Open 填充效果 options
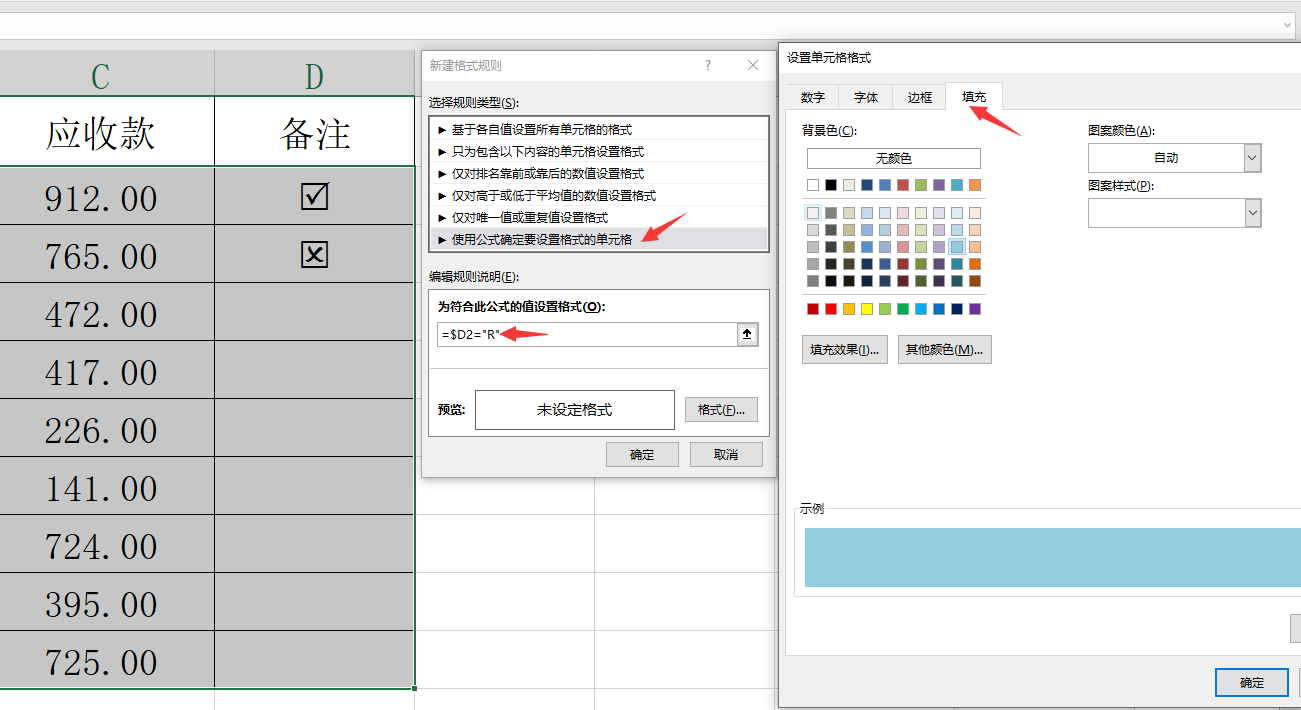This screenshot has width=1301, height=710. [845, 350]
